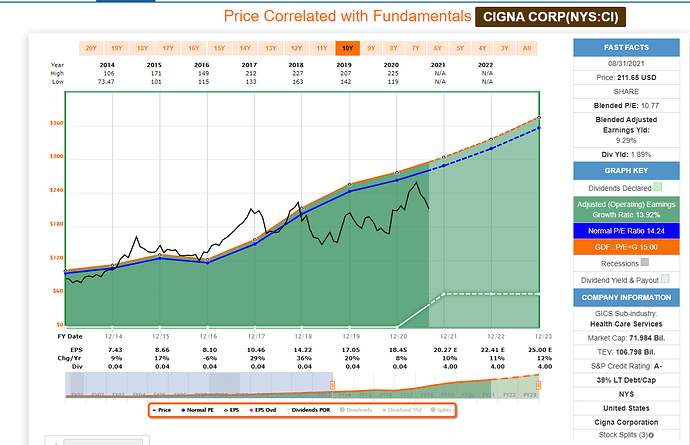Click the Health Care Services sub-industry
Viewport: 690px width, 445px height.
pyautogui.click(x=626, y=324)
